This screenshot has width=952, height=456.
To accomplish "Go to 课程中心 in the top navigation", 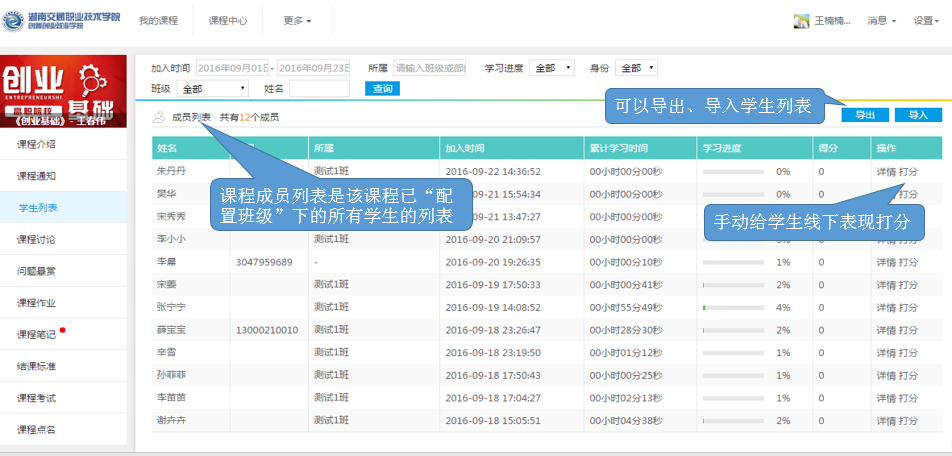I will 227,21.
